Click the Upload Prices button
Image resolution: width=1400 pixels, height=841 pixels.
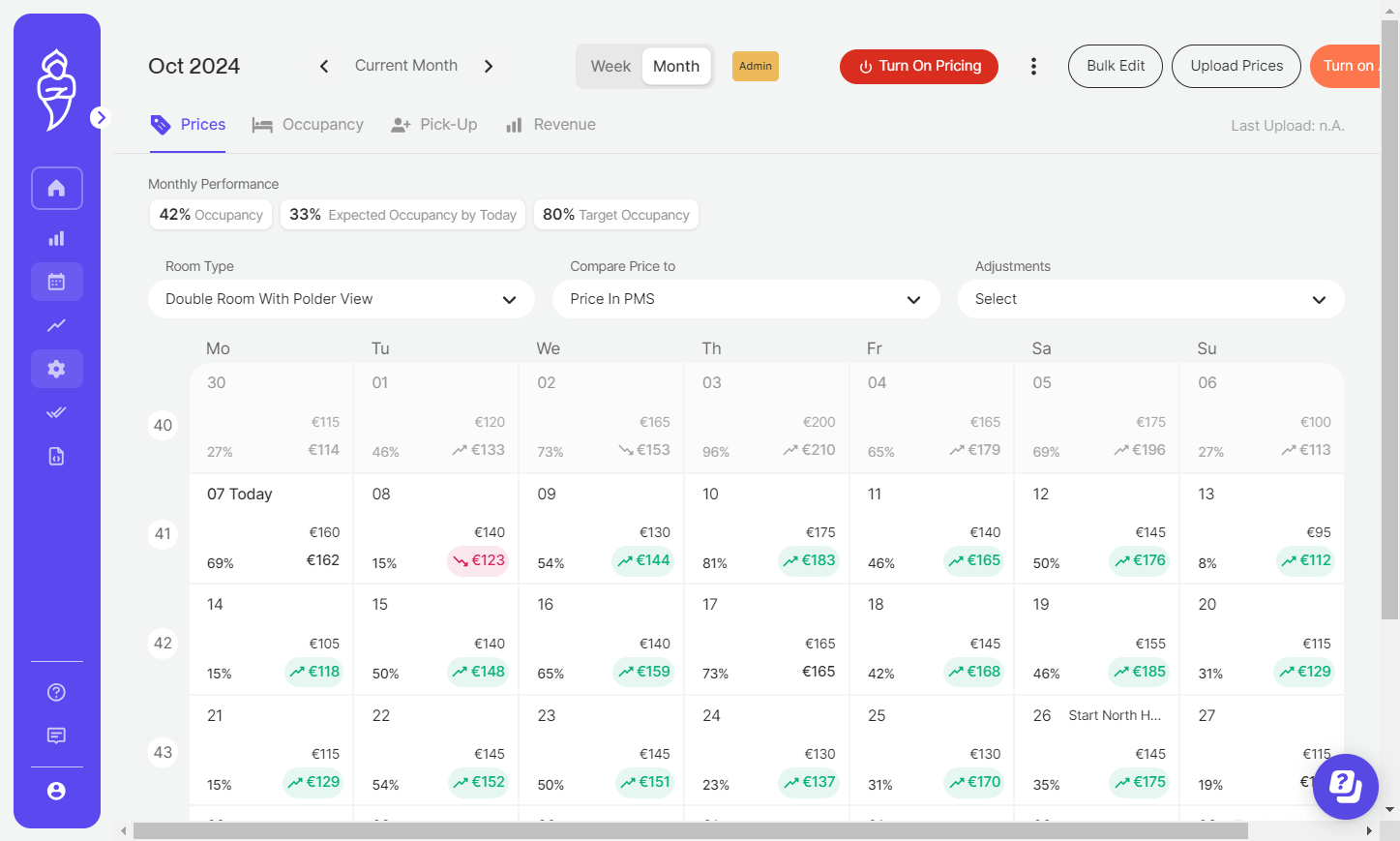(1236, 66)
